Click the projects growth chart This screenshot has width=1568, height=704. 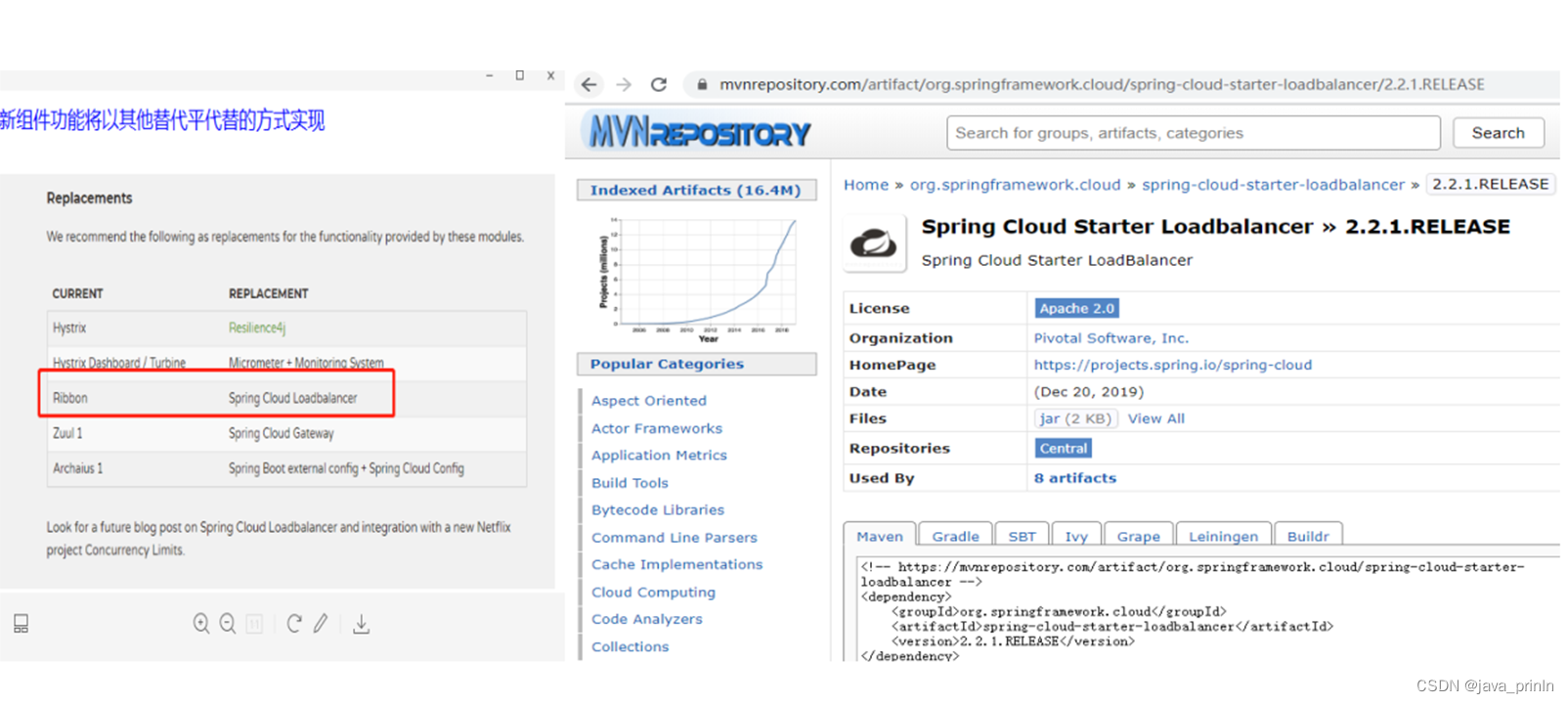[x=698, y=279]
